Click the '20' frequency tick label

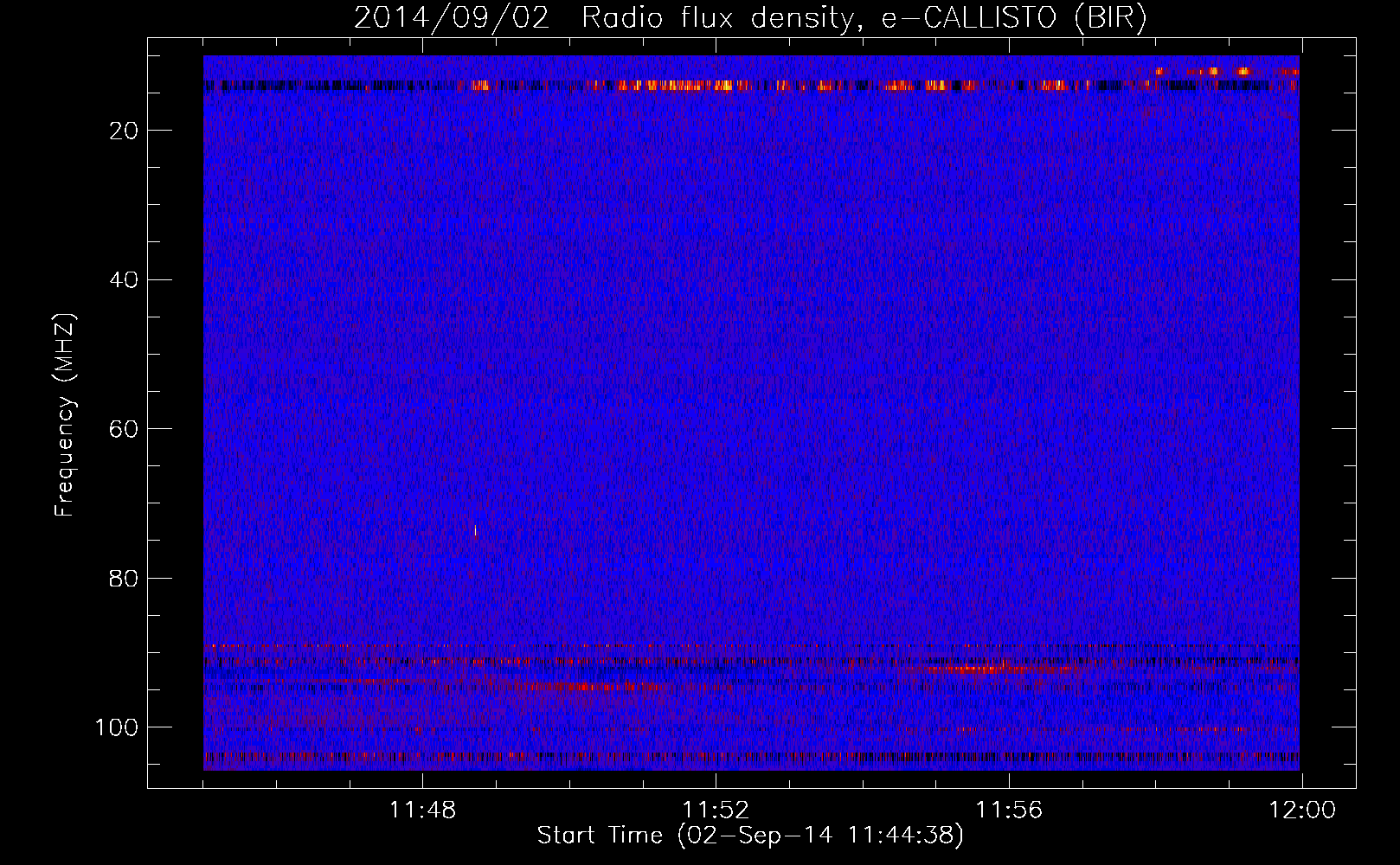click(125, 131)
